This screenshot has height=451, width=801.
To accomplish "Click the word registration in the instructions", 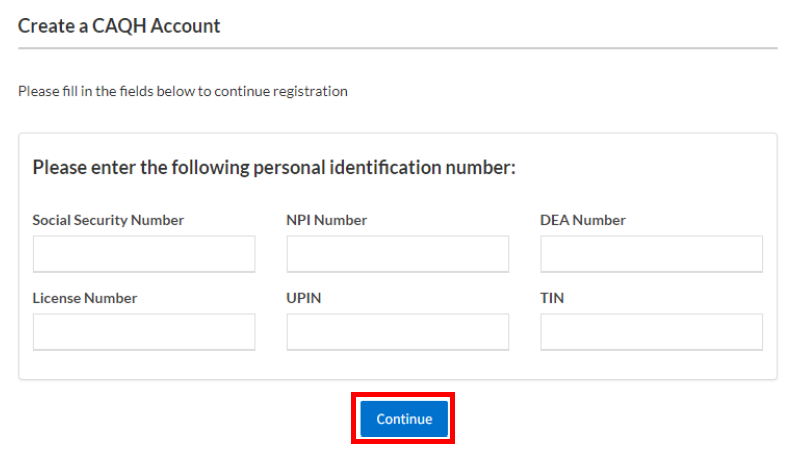I will pos(312,91).
